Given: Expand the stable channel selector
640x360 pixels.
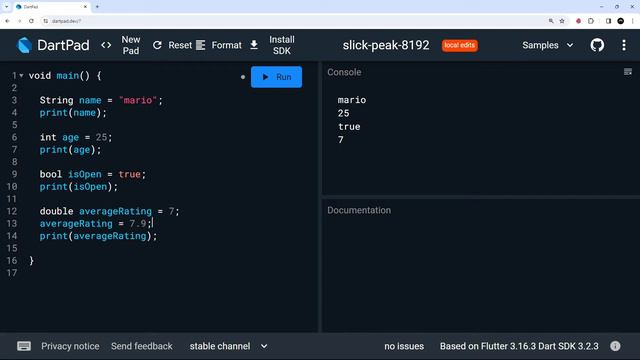Looking at the screenshot, I should pos(229,346).
